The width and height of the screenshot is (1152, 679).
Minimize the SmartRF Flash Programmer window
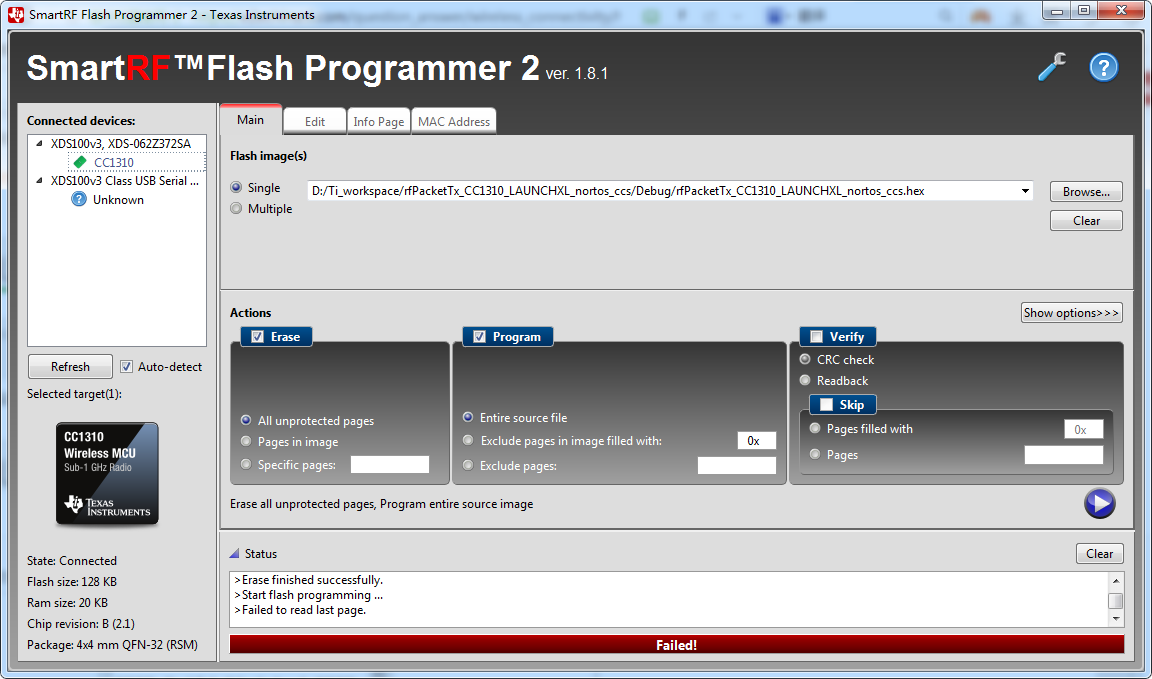pos(1056,11)
